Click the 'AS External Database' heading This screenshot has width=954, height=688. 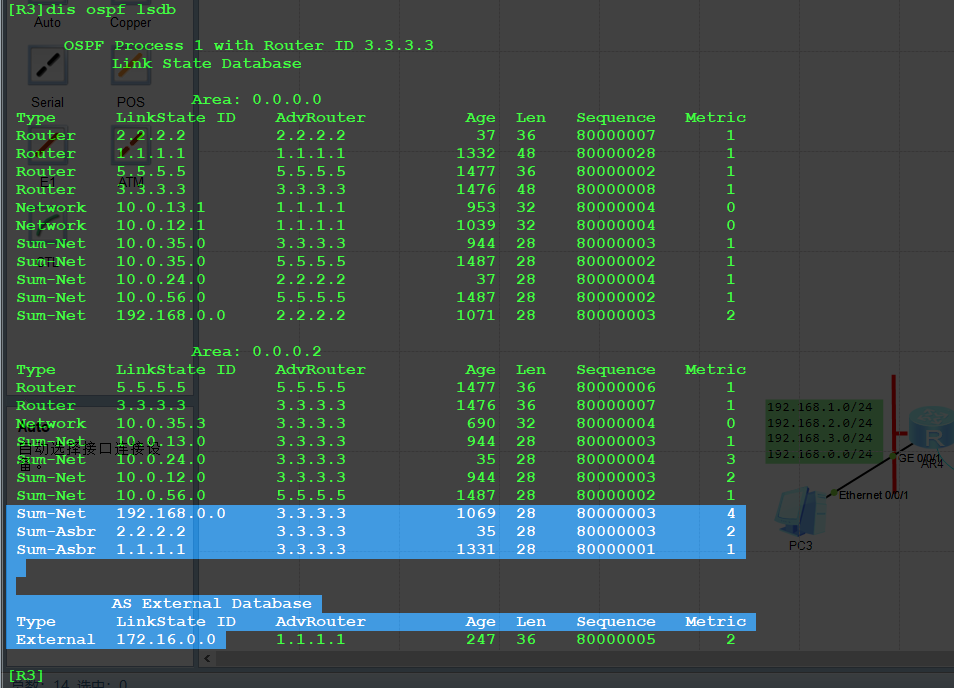(211, 603)
